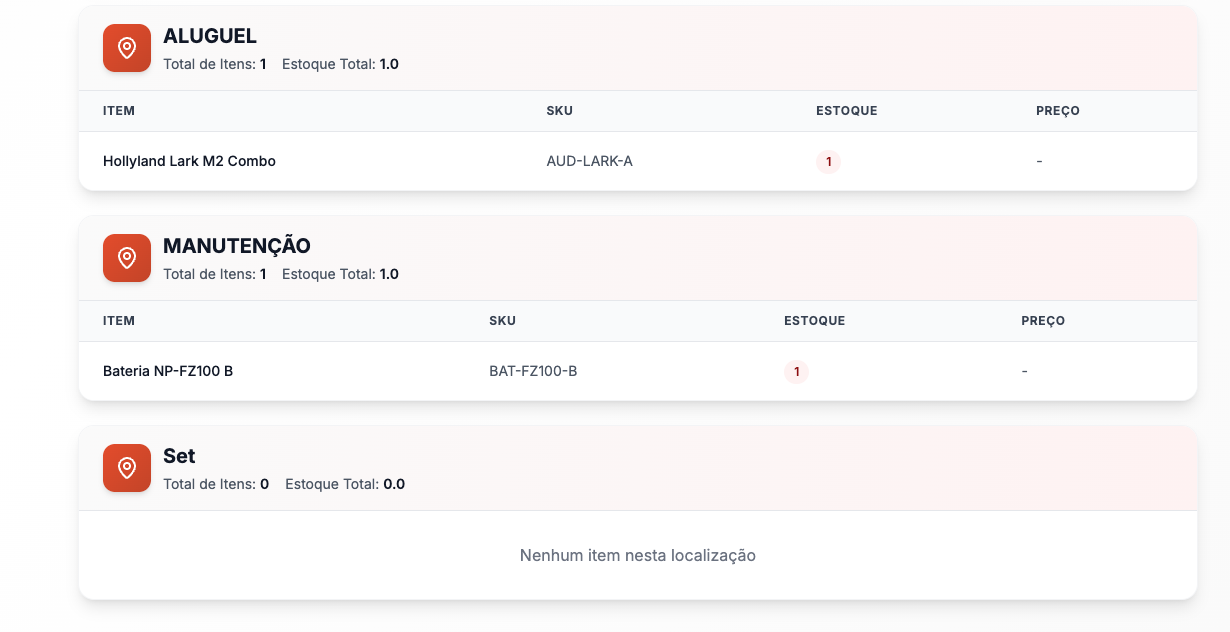Click the ITEM column header in ALUGUEL table
The height and width of the screenshot is (632, 1230).
click(x=119, y=111)
